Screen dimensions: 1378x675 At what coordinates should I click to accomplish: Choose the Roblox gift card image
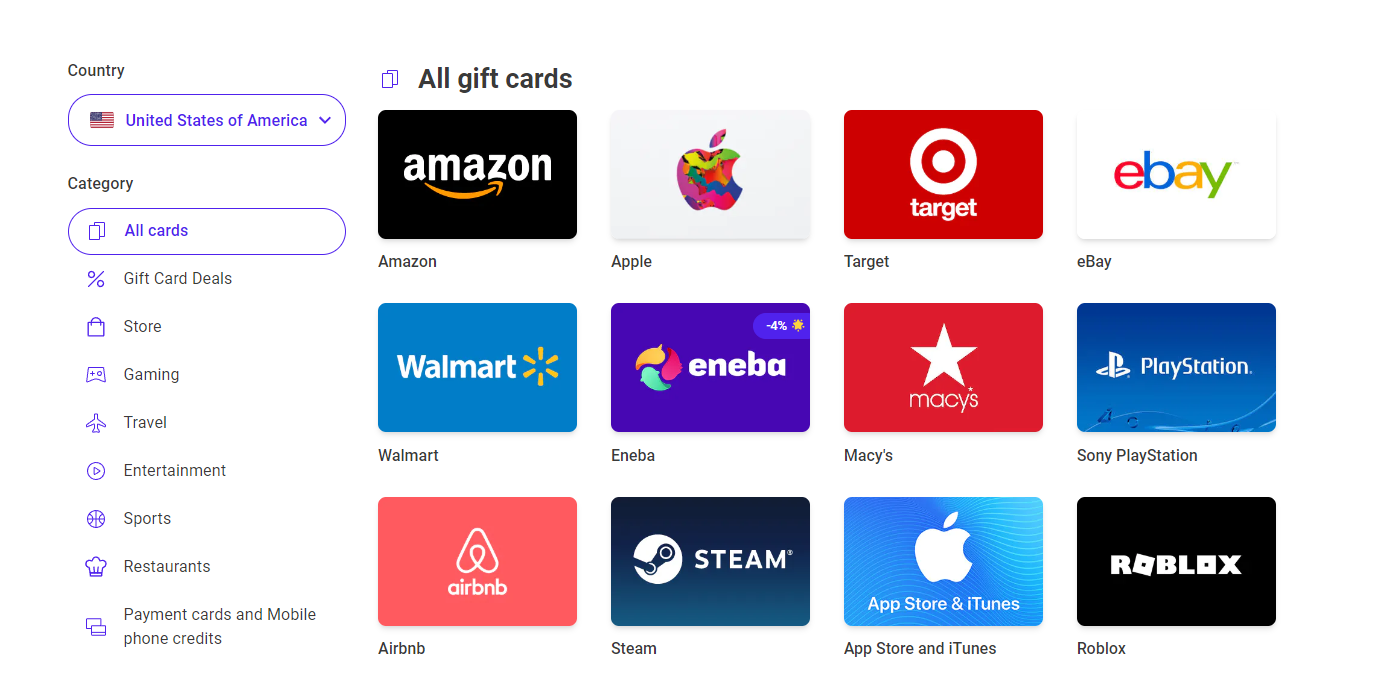pos(1176,561)
